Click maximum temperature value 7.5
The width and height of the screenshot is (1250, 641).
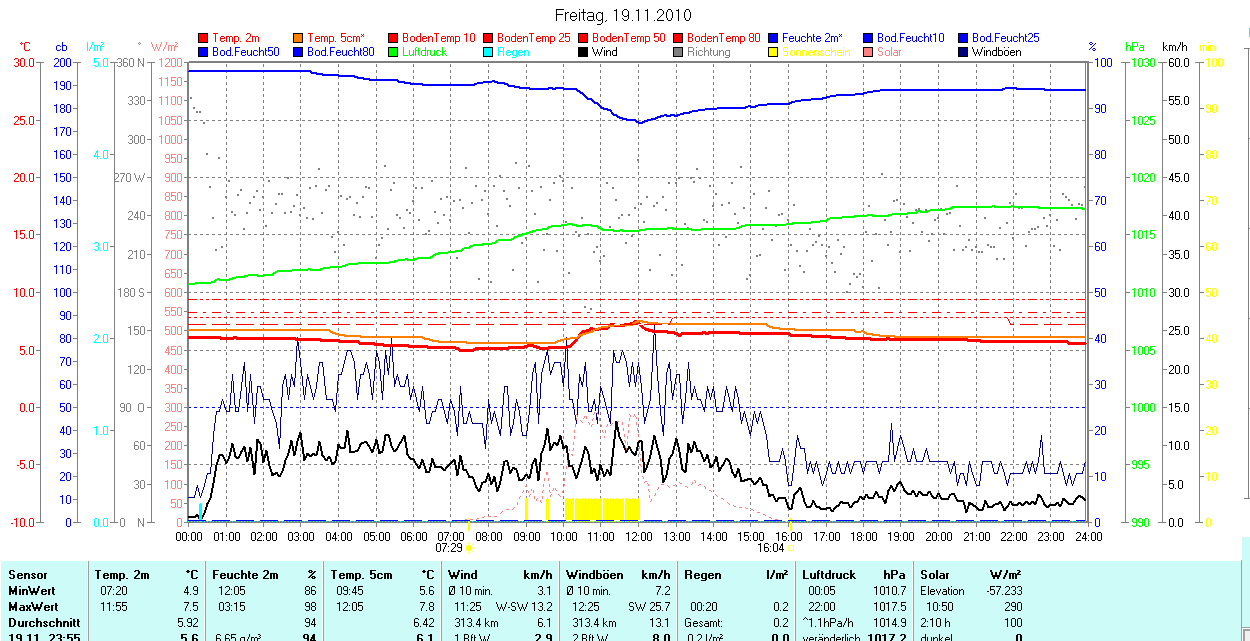(x=189, y=607)
